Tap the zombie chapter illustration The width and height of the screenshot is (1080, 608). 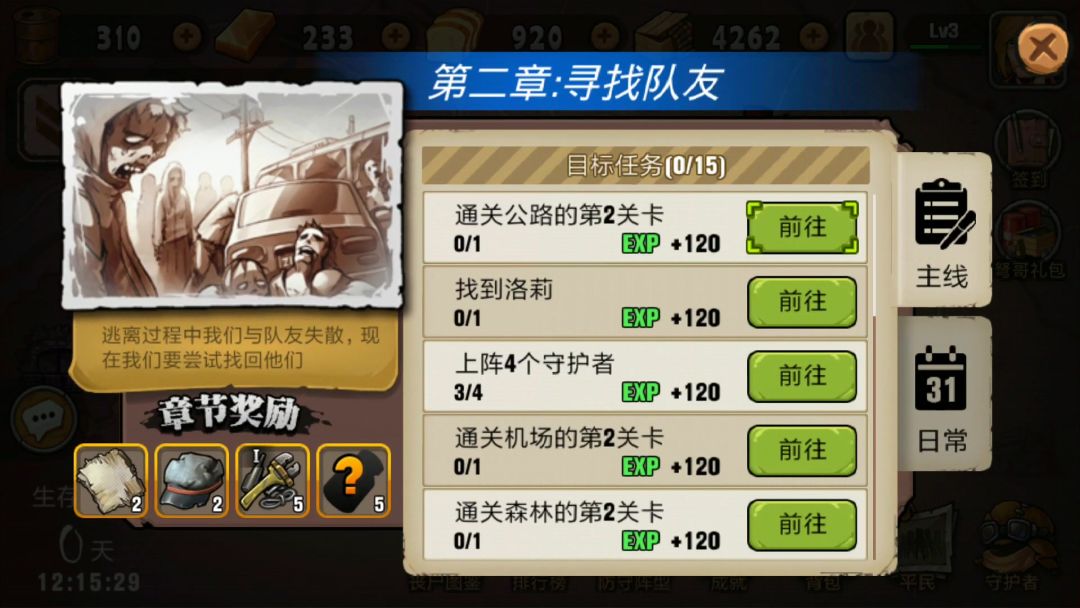[x=233, y=195]
